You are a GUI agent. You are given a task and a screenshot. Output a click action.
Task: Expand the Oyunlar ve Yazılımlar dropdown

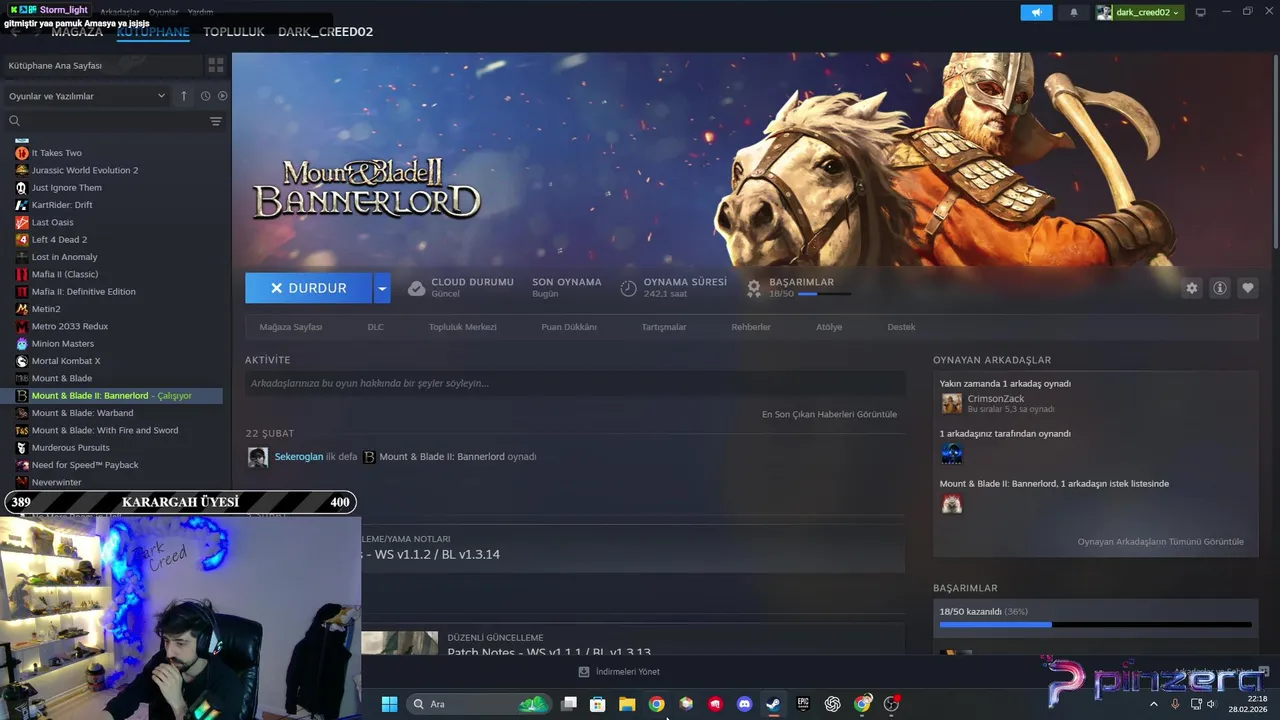pyautogui.click(x=87, y=96)
